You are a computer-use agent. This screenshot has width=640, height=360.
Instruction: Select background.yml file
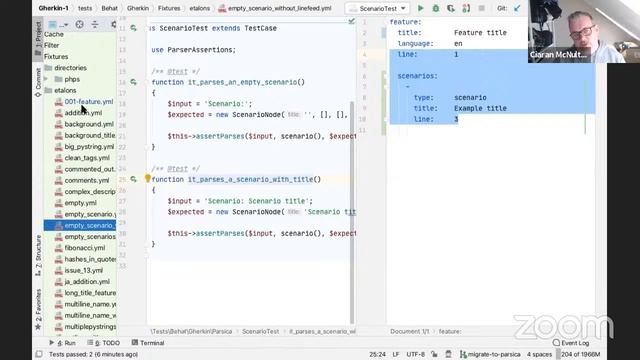click(89, 124)
